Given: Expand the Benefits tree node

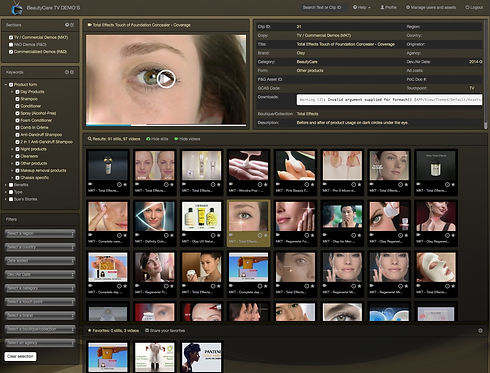Looking at the screenshot, I should 6,185.
